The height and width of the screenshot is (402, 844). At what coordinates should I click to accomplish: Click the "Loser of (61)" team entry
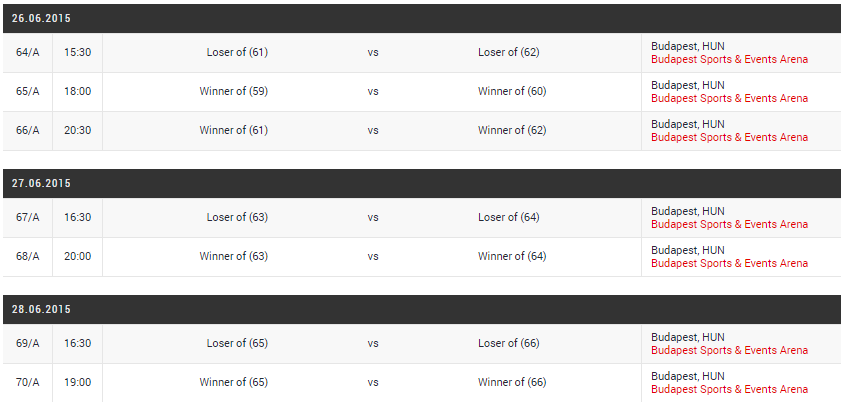[x=237, y=52]
